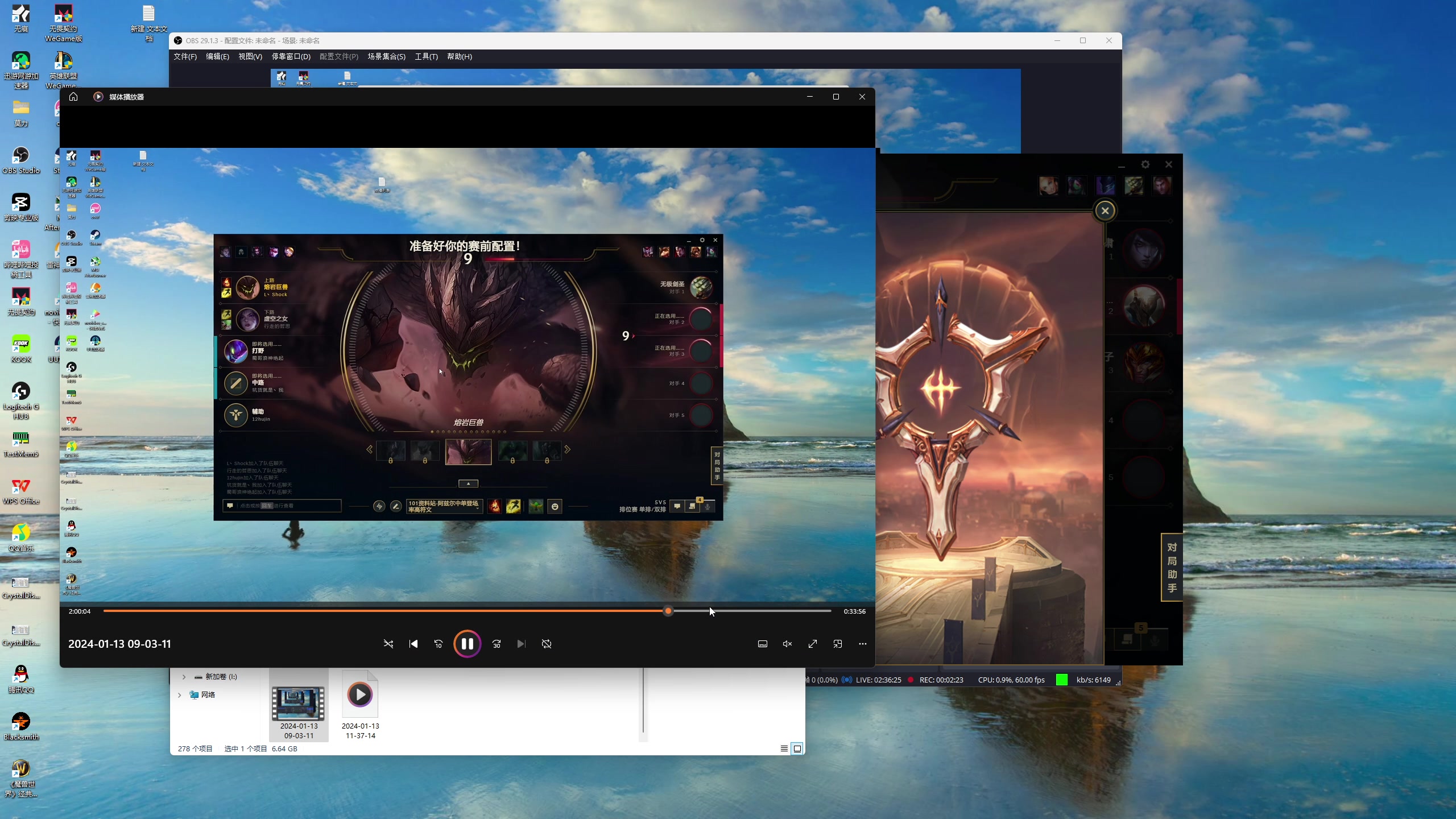Launch WPS Office from the desktop
The width and height of the screenshot is (1456, 819).
[x=21, y=490]
